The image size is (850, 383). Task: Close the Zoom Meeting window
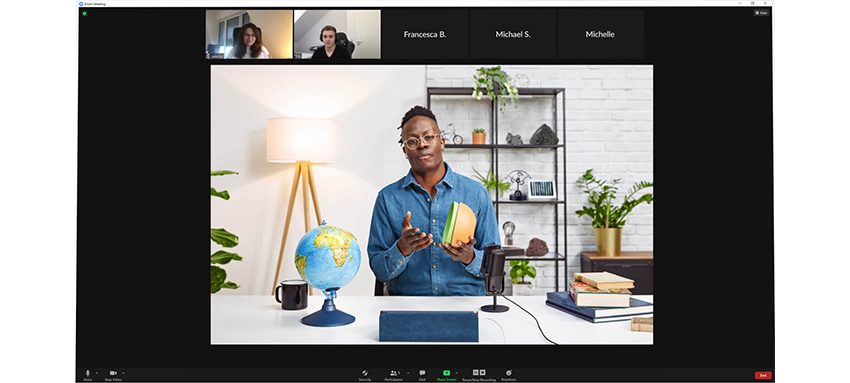765,3
